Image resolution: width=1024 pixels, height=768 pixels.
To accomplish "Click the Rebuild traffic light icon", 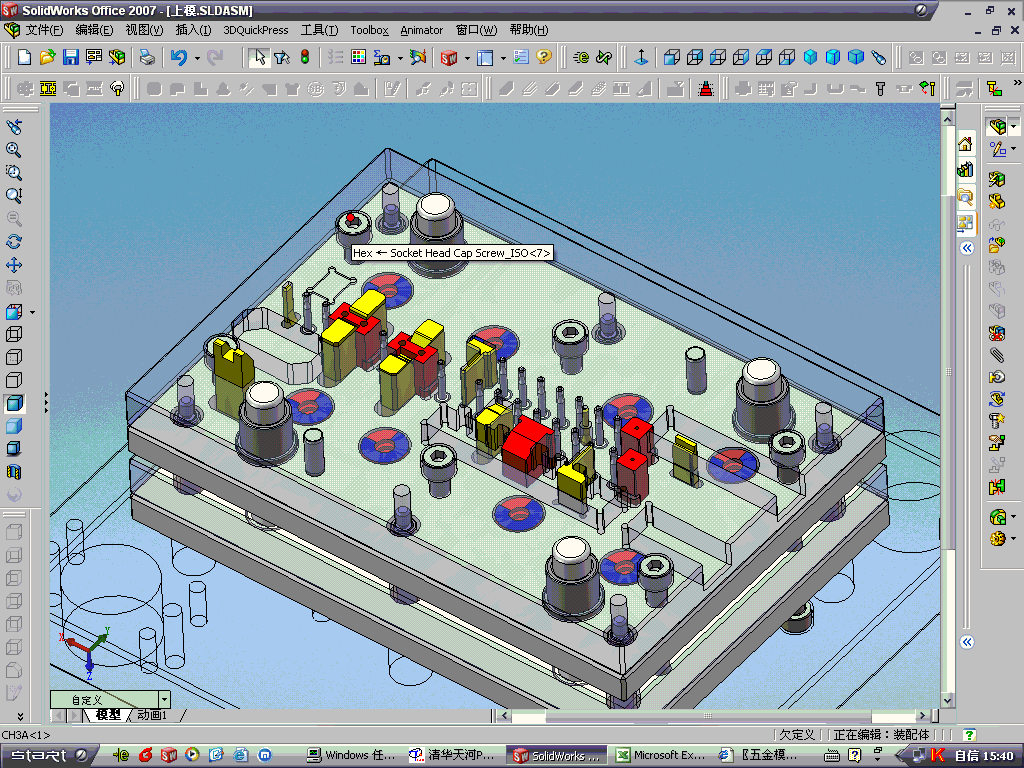I will [305, 57].
